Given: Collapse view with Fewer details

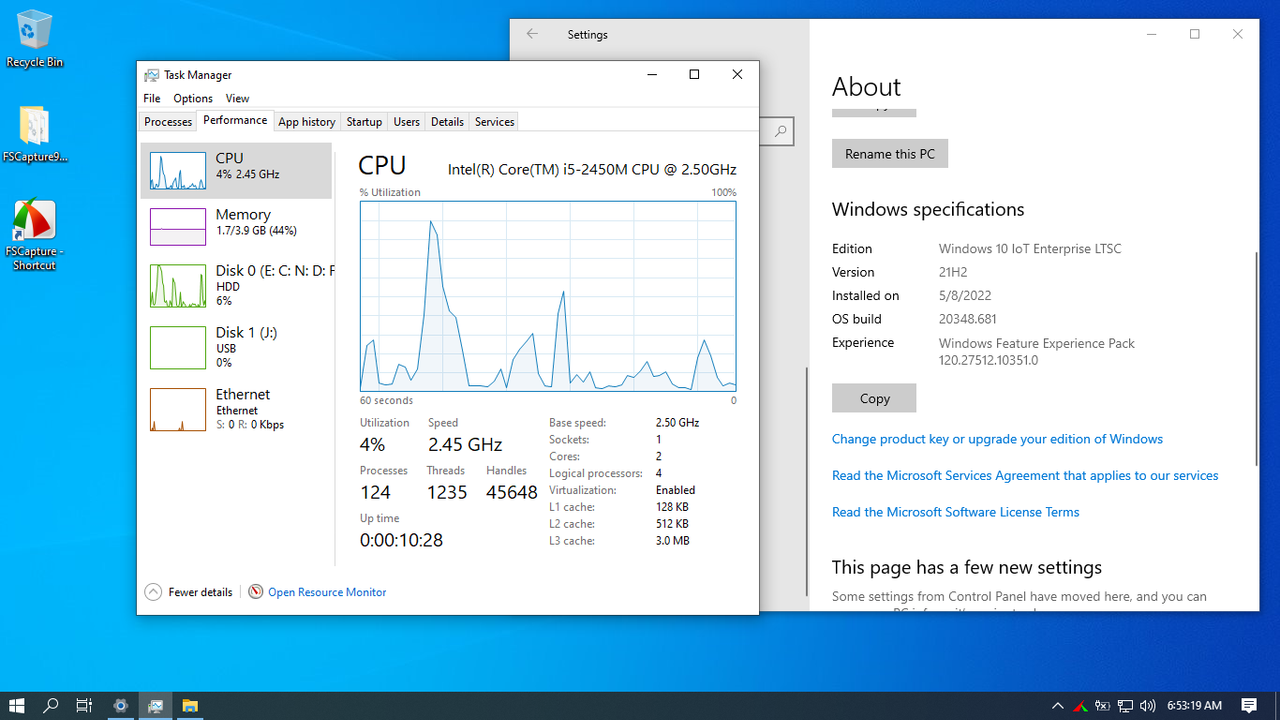Looking at the screenshot, I should point(189,592).
